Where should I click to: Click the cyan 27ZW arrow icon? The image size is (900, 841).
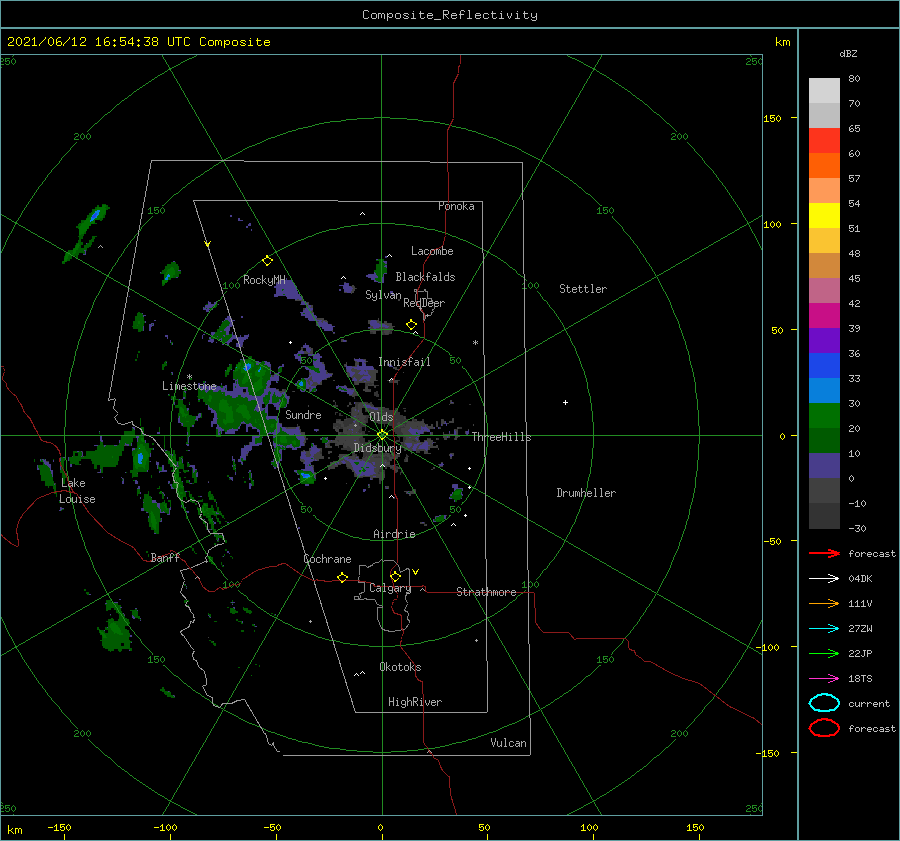[x=824, y=629]
